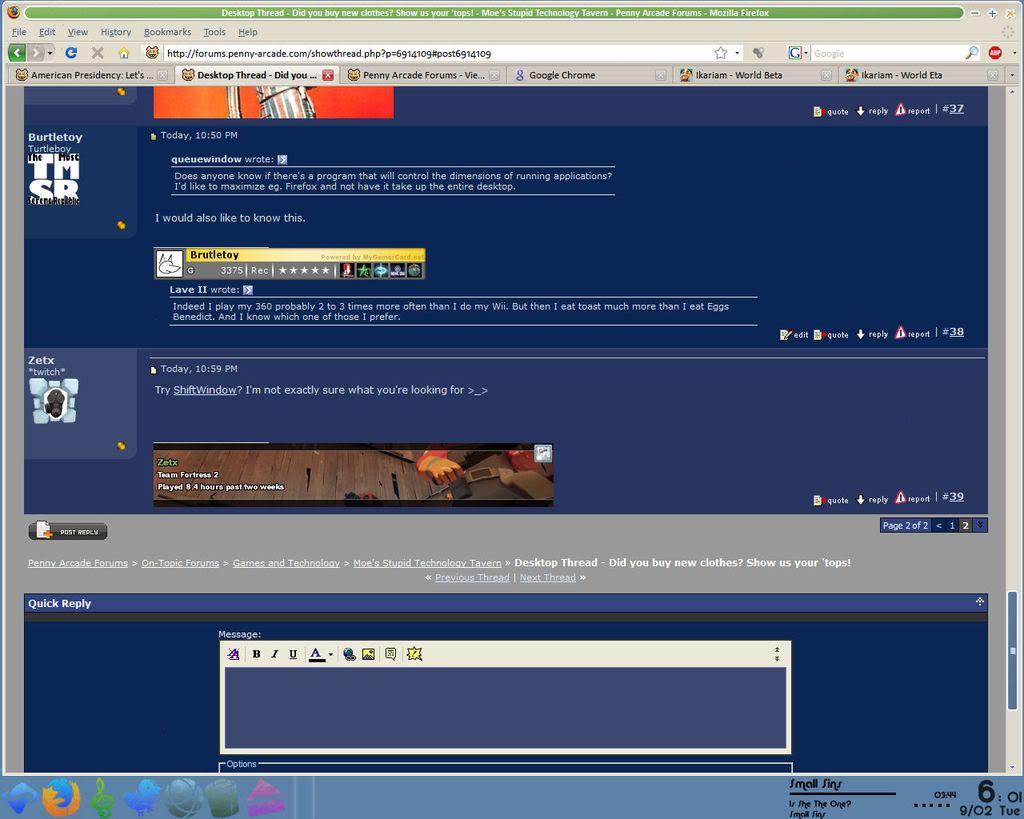Launch Firefox from the desktop dock

[61, 798]
